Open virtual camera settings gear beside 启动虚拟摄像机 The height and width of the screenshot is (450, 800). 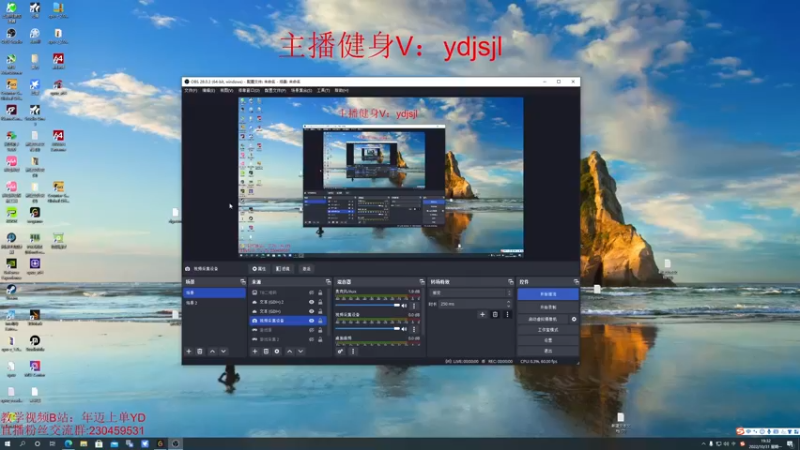coord(574,319)
